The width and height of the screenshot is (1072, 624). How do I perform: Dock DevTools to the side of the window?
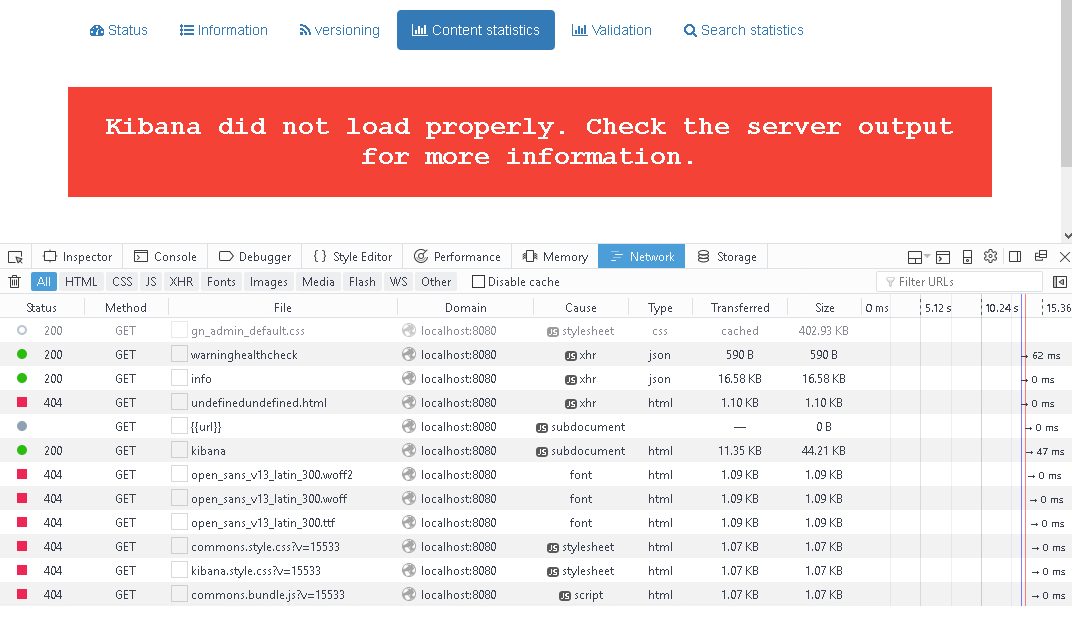pos(1015,256)
